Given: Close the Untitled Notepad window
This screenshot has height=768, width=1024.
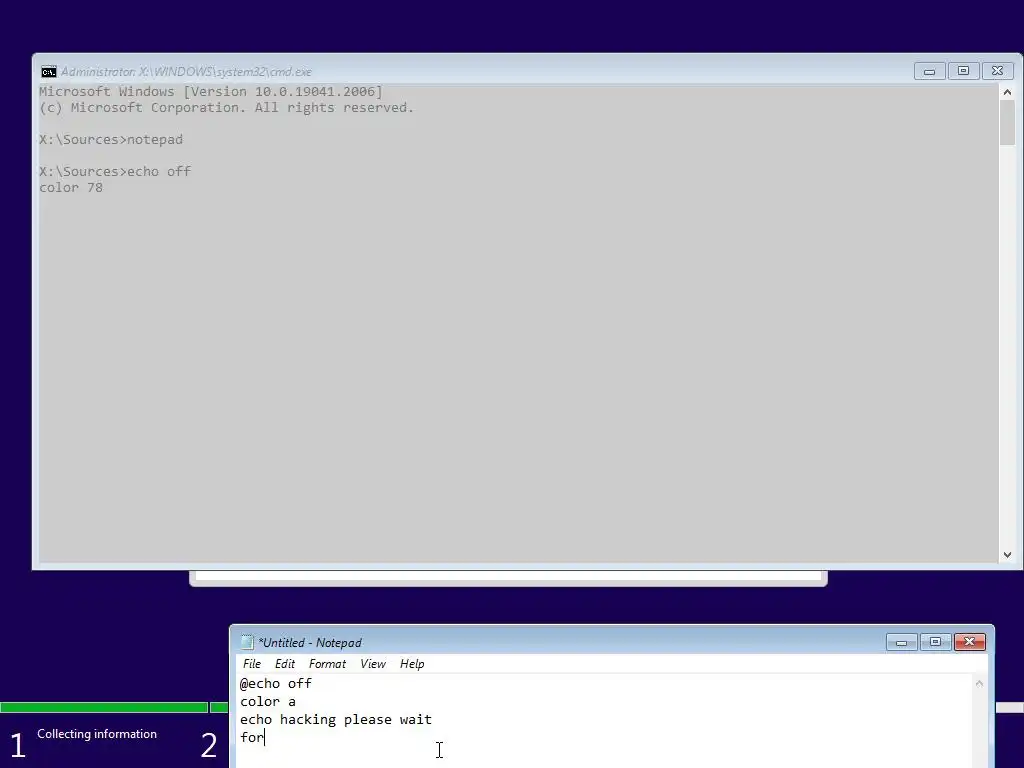Looking at the screenshot, I should (970, 642).
